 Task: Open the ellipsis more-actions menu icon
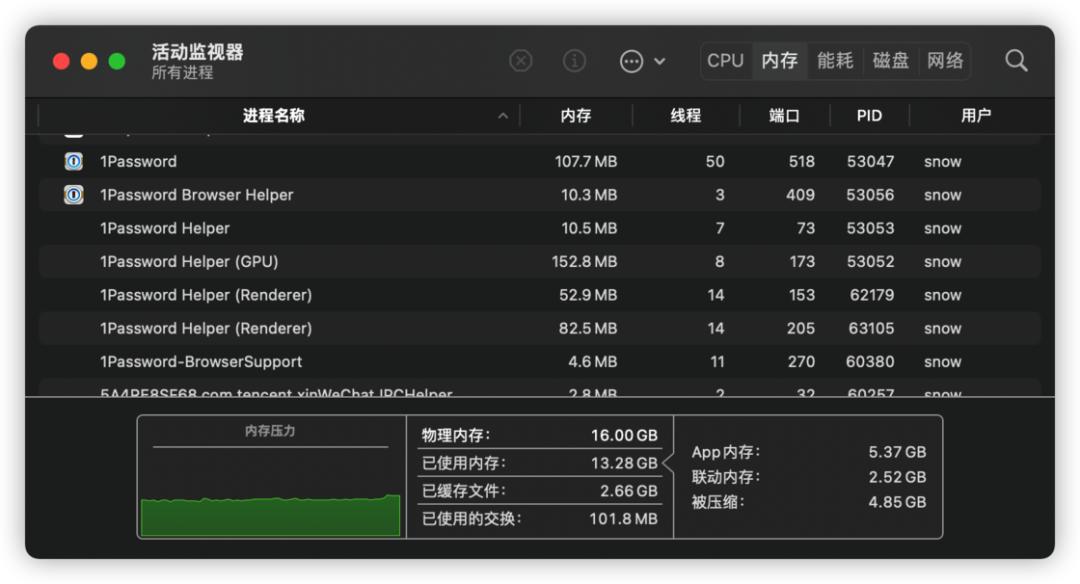[631, 61]
